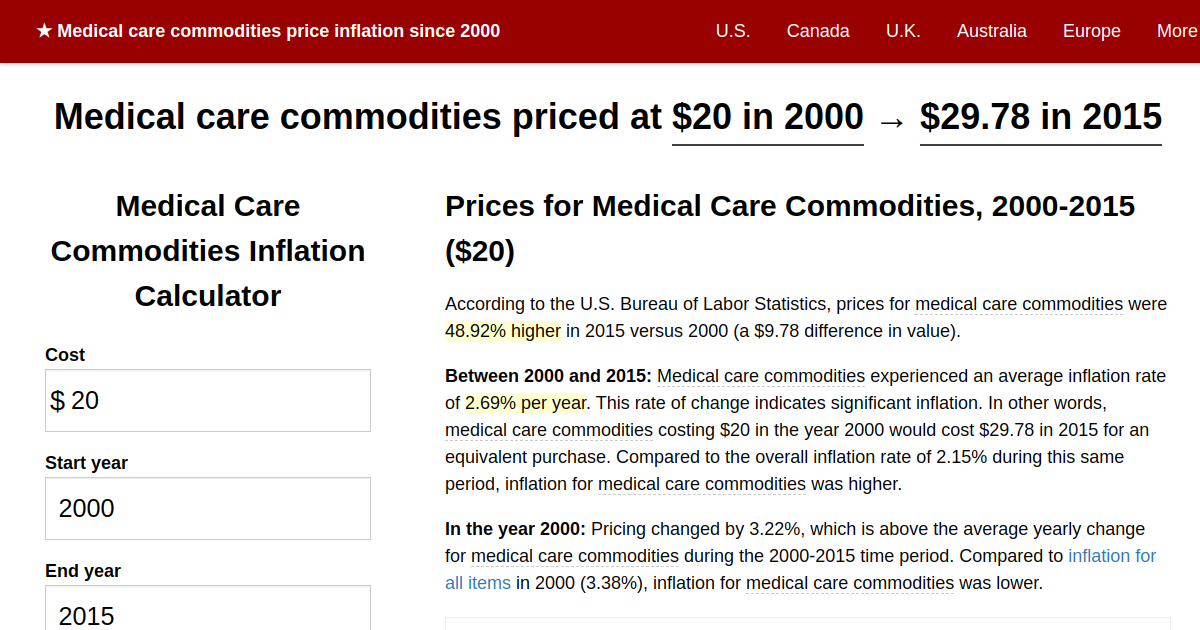
Task: Click the highlighted '48.92% higher' text
Action: [501, 330]
